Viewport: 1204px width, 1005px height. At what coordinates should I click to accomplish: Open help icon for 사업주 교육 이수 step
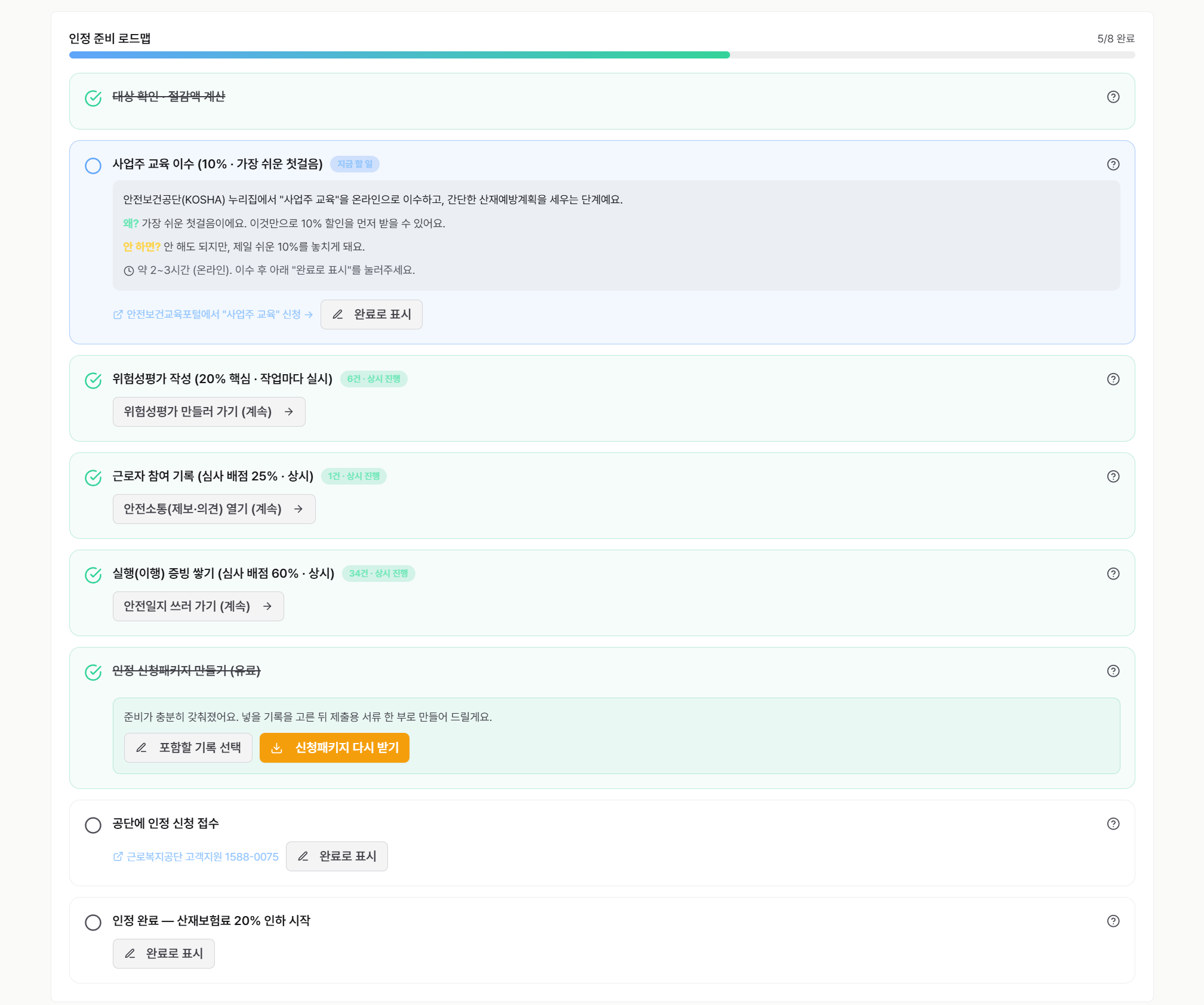pyautogui.click(x=1113, y=164)
